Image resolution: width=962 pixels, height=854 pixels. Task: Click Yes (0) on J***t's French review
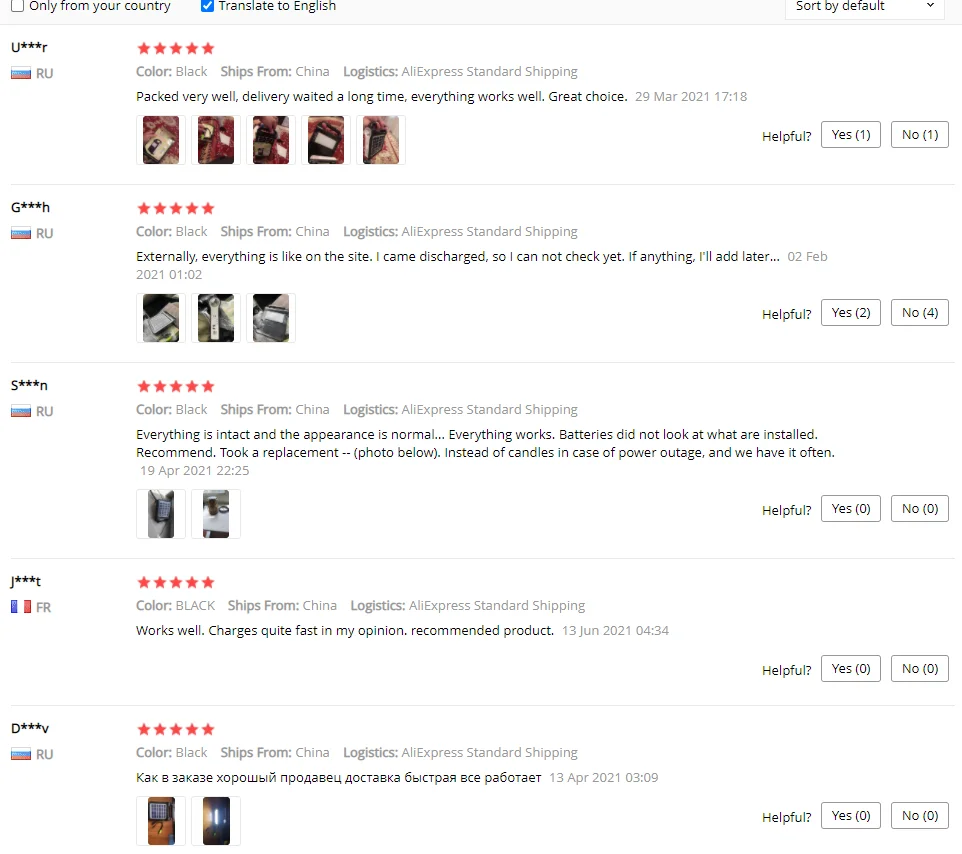(850, 669)
